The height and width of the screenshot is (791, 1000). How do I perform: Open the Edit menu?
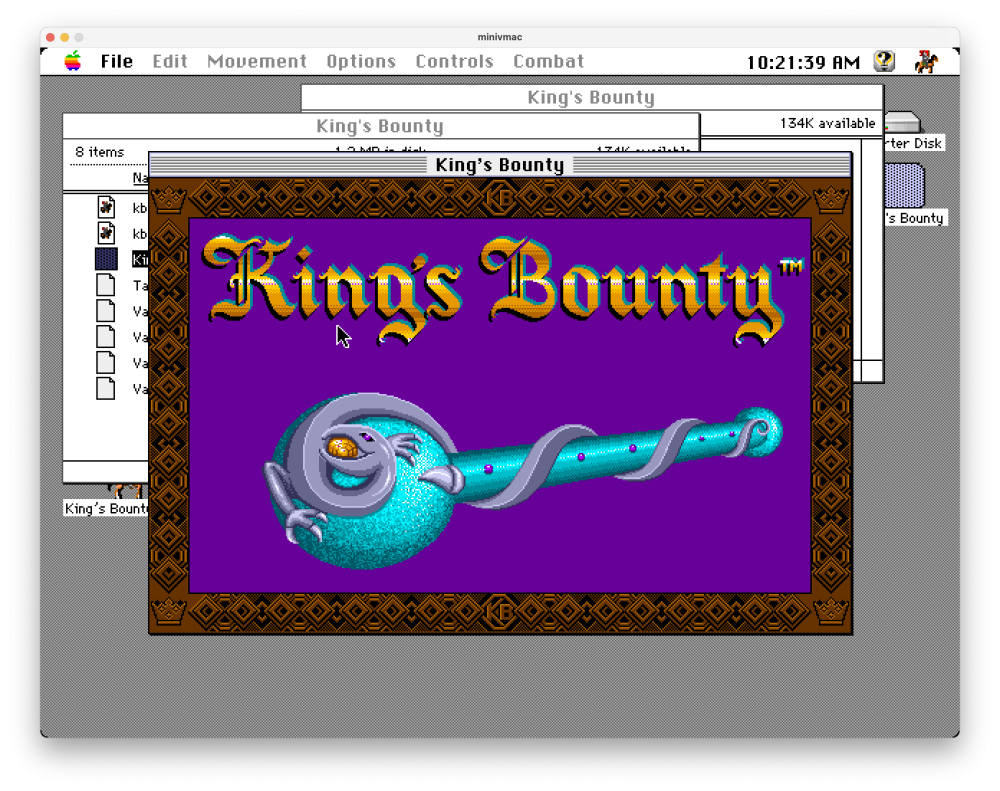coord(170,61)
